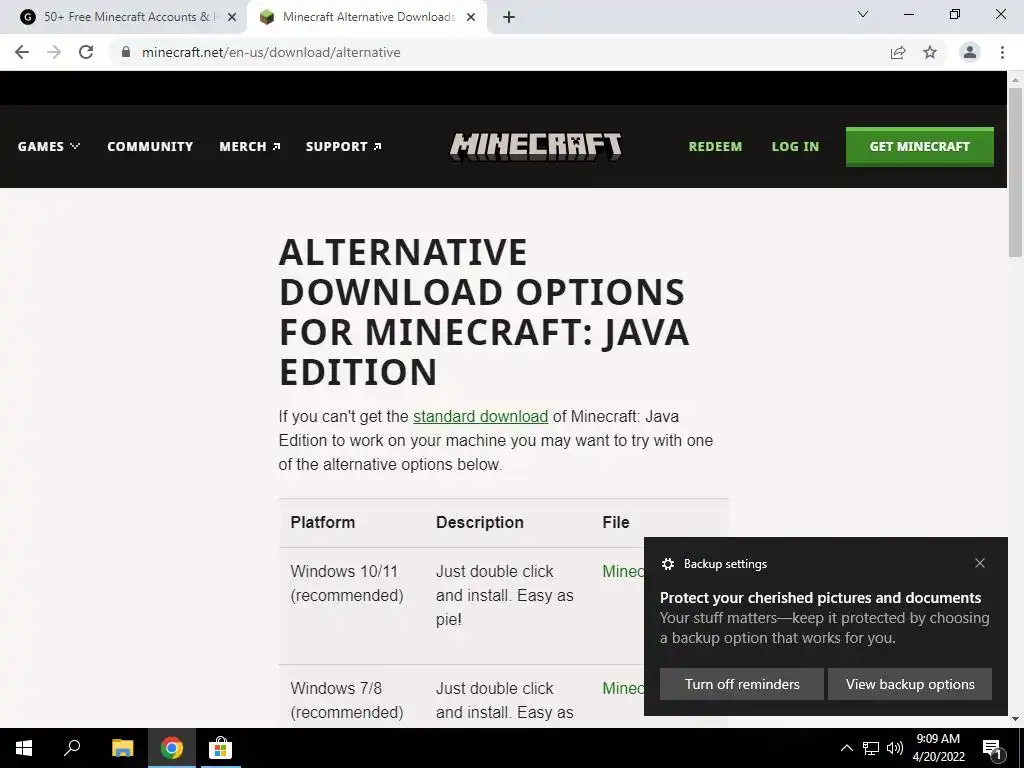Click Turn off reminders button
The image size is (1024, 768).
[x=742, y=684]
